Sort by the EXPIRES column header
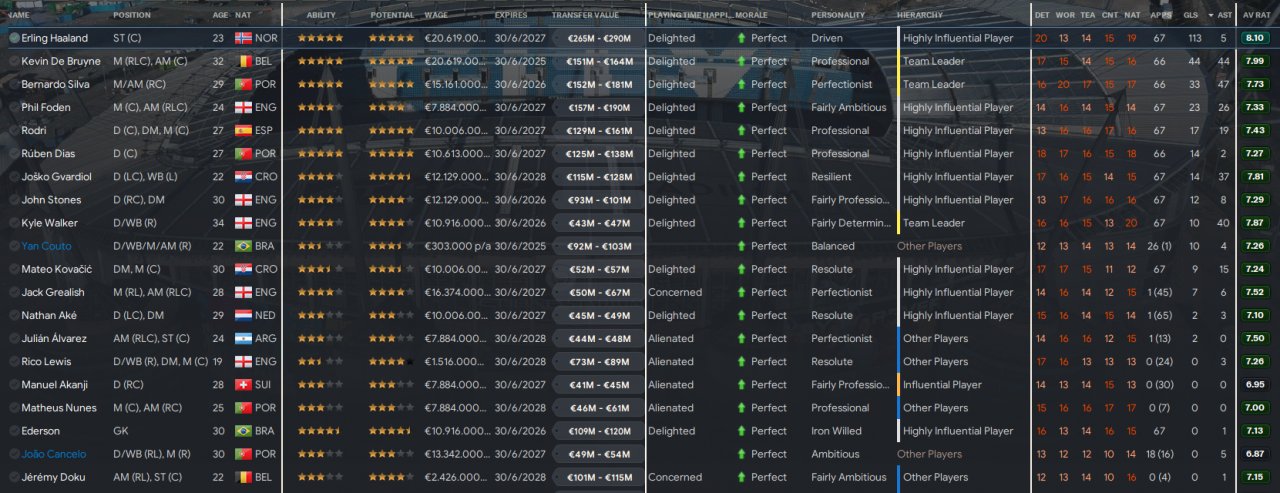 [x=511, y=15]
